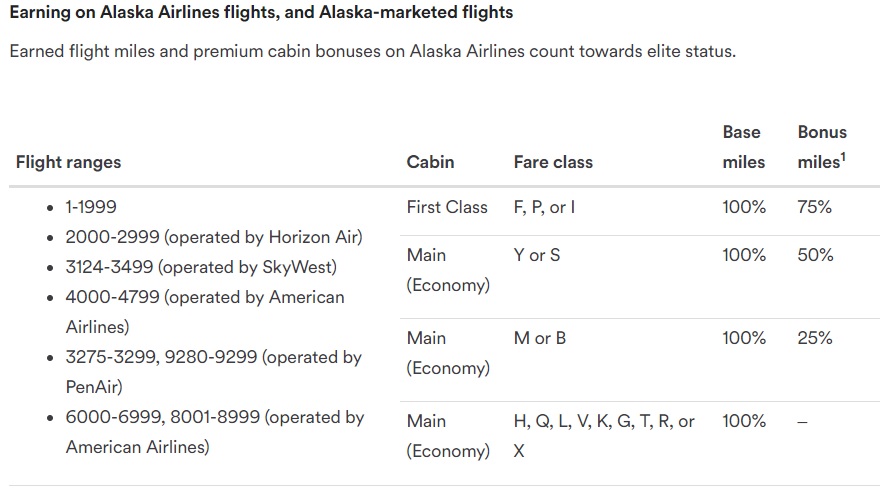Click the 75% bonus miles value
The width and height of the screenshot is (889, 495).
click(x=815, y=208)
